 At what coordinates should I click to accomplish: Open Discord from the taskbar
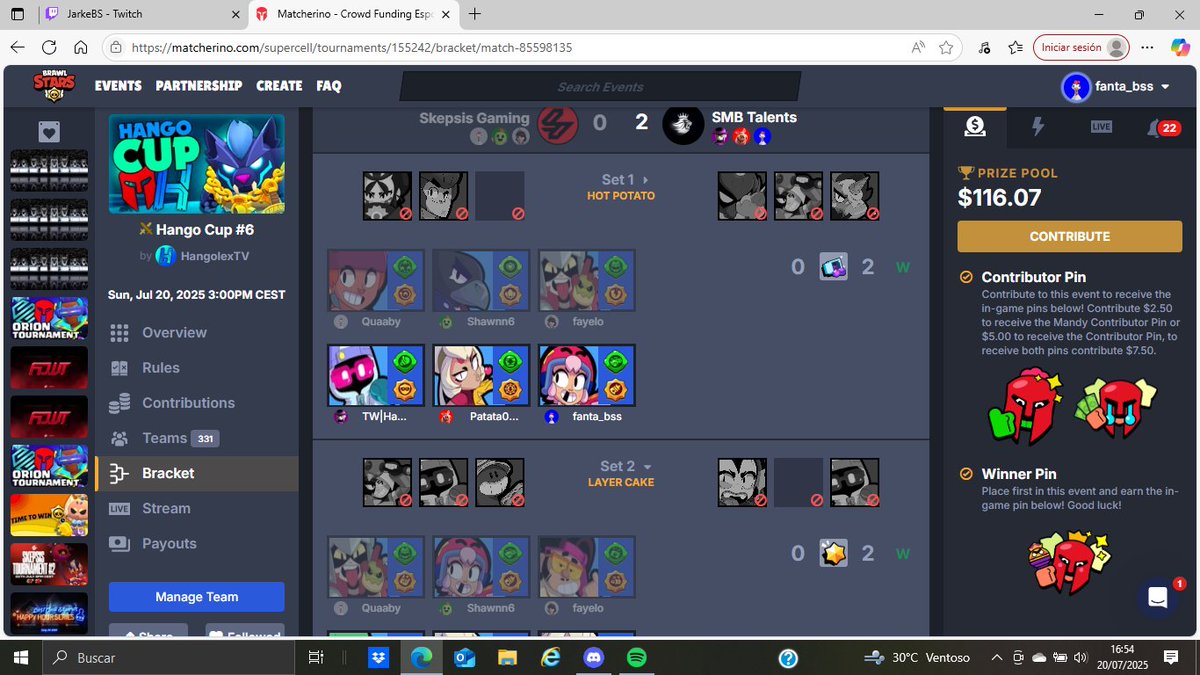(594, 657)
